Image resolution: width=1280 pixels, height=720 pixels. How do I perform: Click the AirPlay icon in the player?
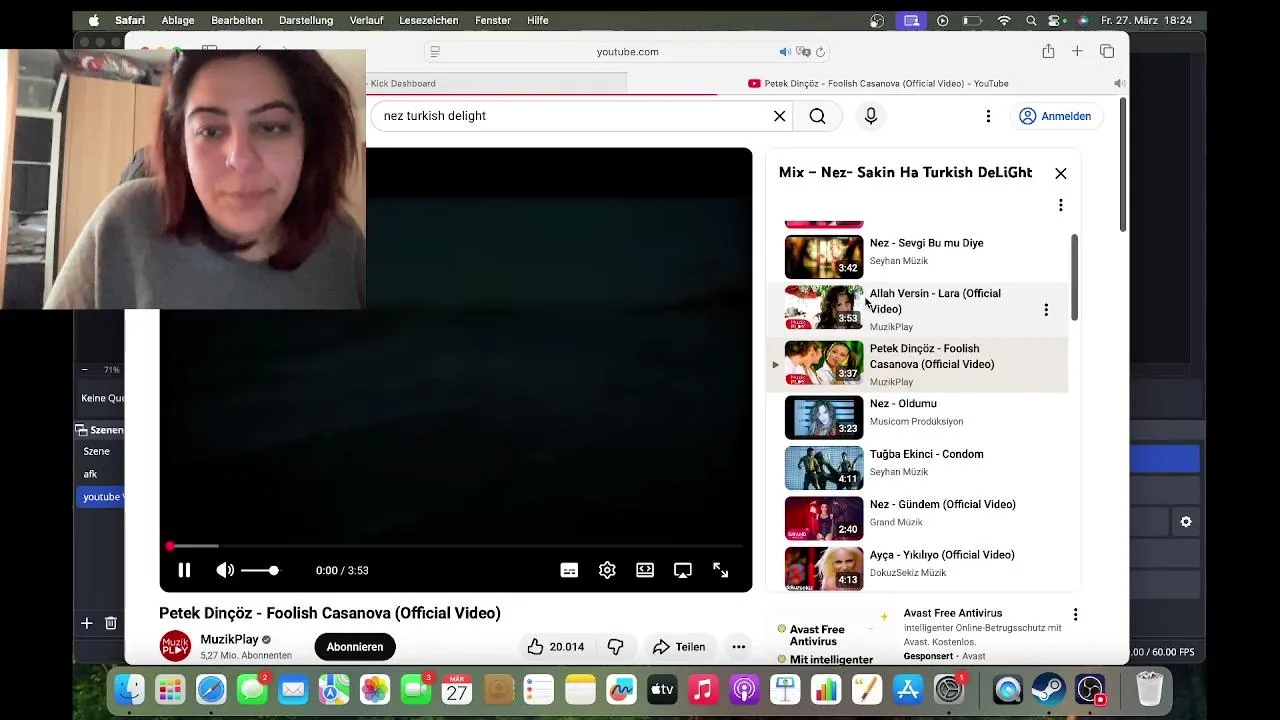(683, 570)
